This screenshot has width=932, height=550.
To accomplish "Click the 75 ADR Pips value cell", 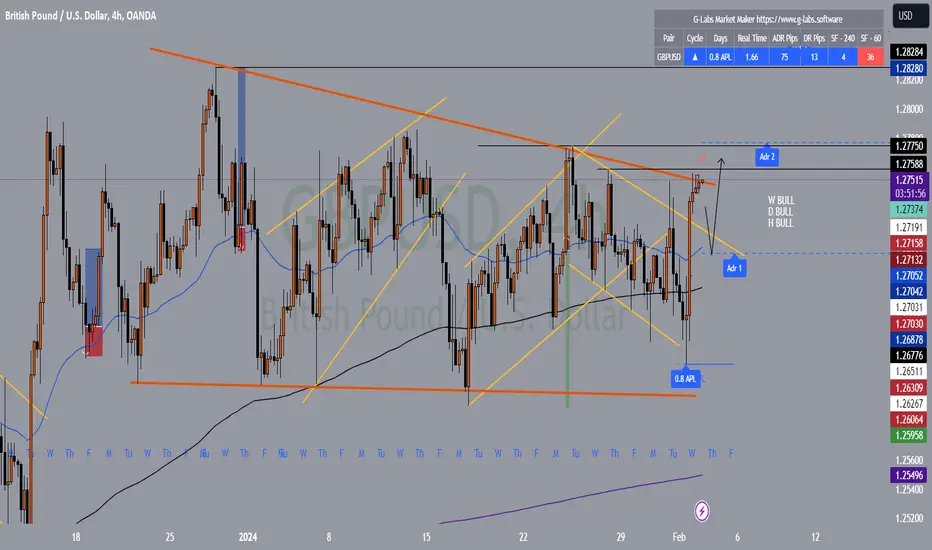I will click(x=785, y=57).
